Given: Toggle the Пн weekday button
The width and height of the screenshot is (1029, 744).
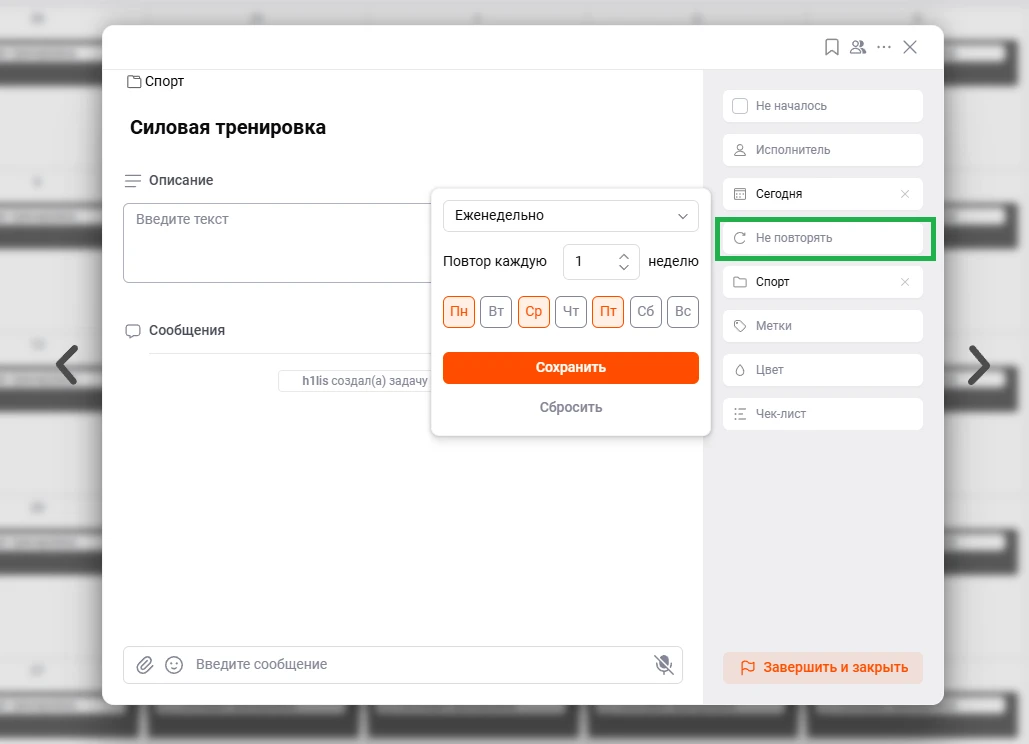Looking at the screenshot, I should pyautogui.click(x=459, y=312).
